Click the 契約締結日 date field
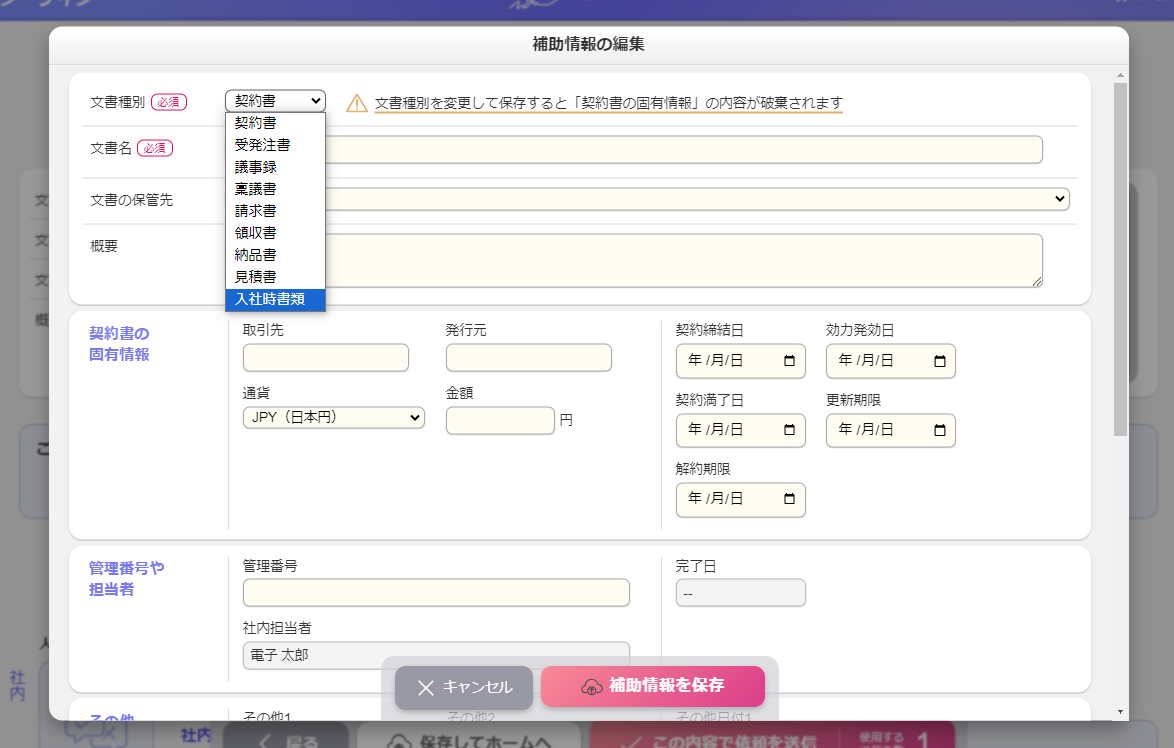The width and height of the screenshot is (1174, 748). click(740, 361)
